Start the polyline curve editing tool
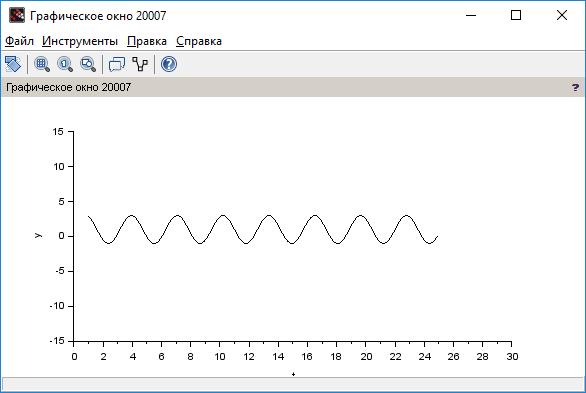 [x=140, y=64]
